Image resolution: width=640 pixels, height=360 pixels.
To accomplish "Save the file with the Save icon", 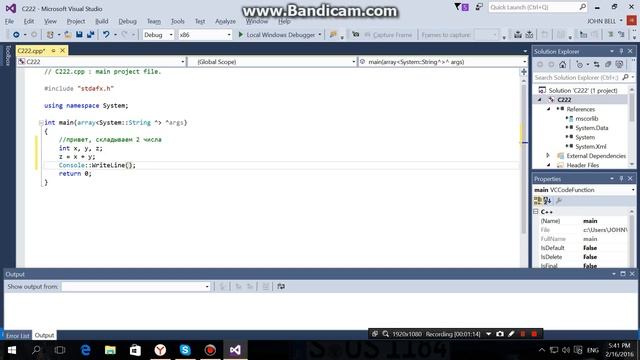I will click(79, 35).
